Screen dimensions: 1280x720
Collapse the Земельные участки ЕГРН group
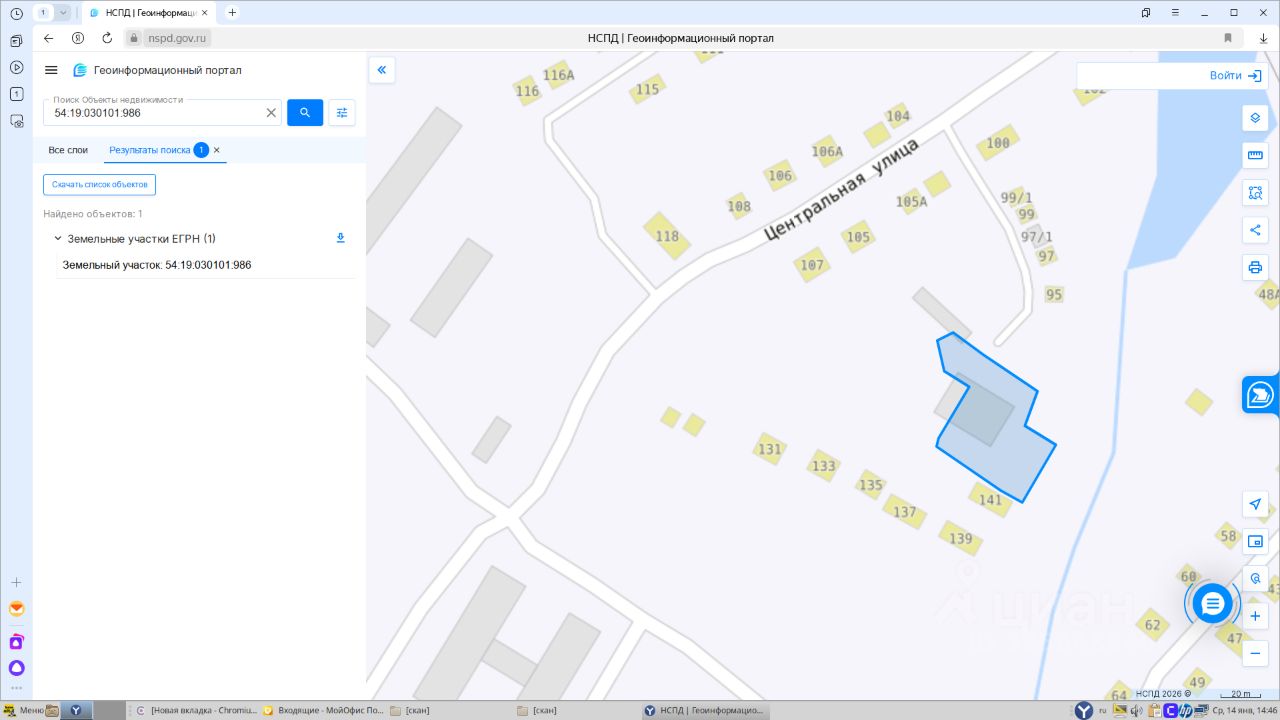click(58, 239)
